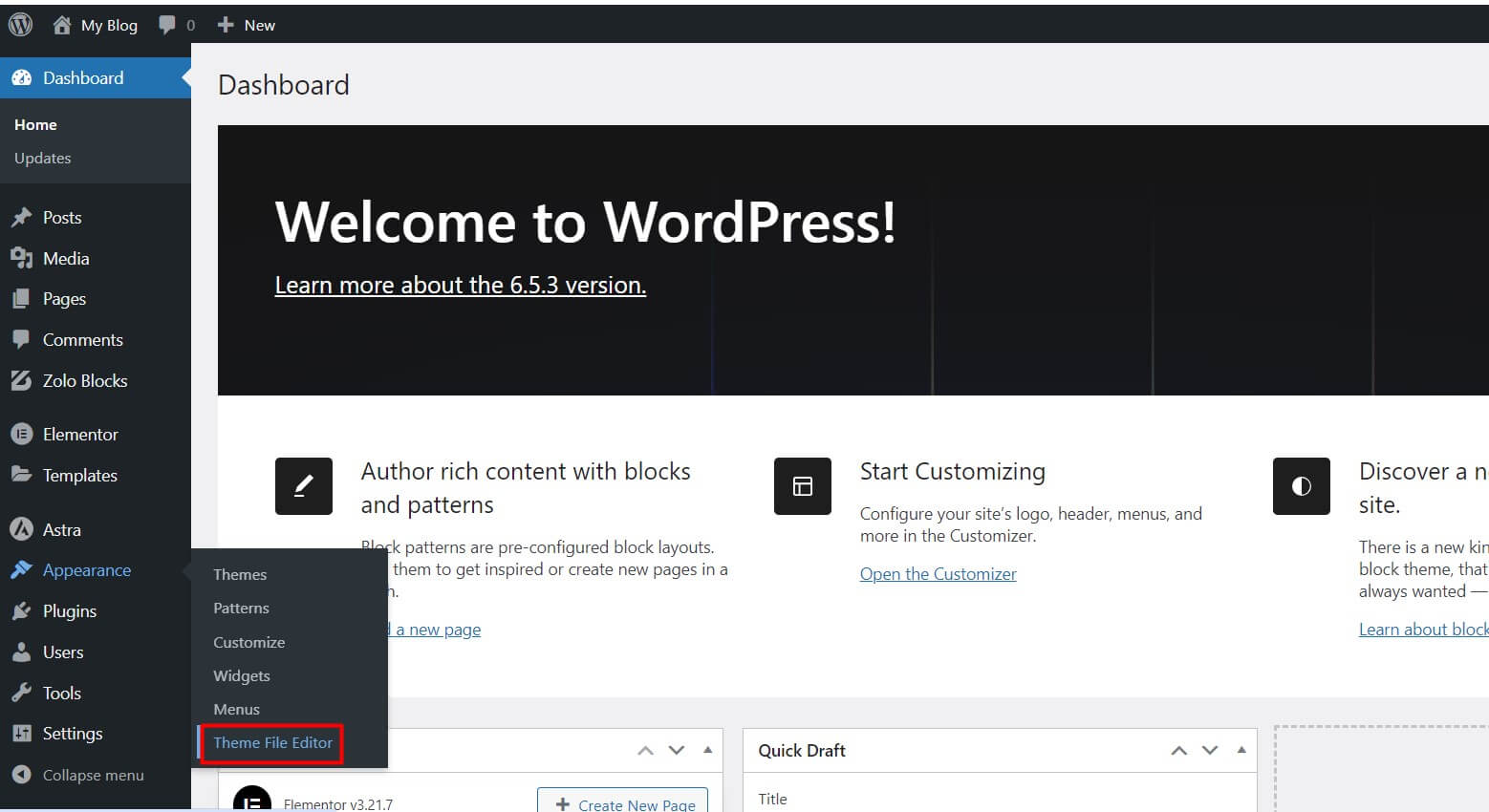
Task: Click the Posts pushpin icon
Action: 21,218
